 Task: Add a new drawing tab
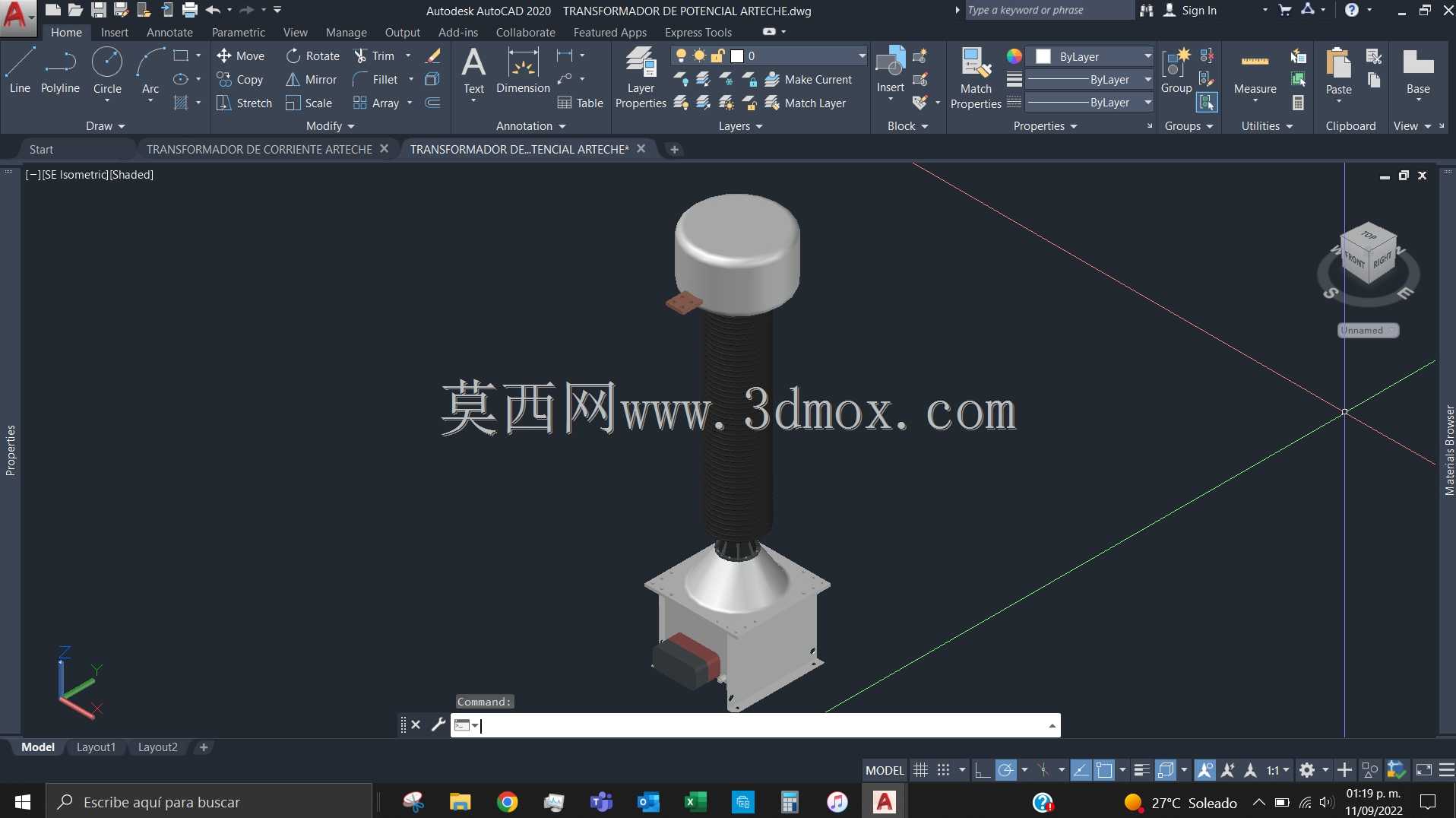point(674,149)
